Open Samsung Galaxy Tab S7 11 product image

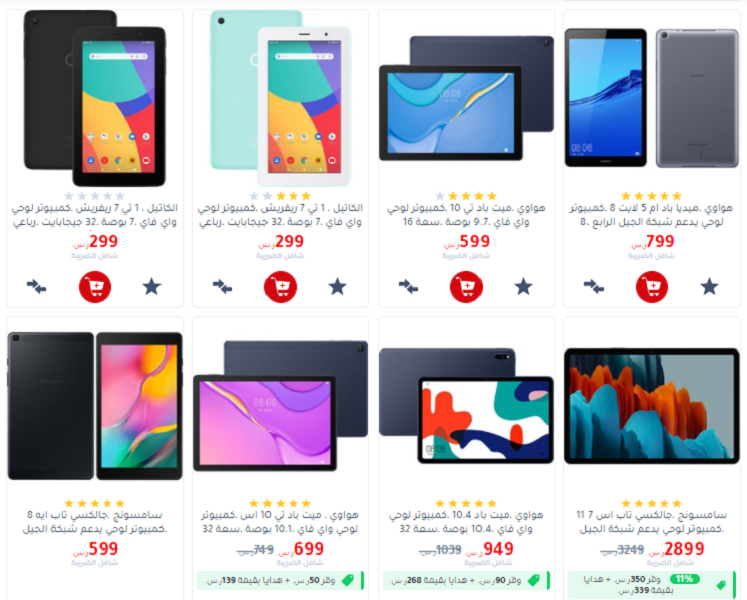coord(652,406)
